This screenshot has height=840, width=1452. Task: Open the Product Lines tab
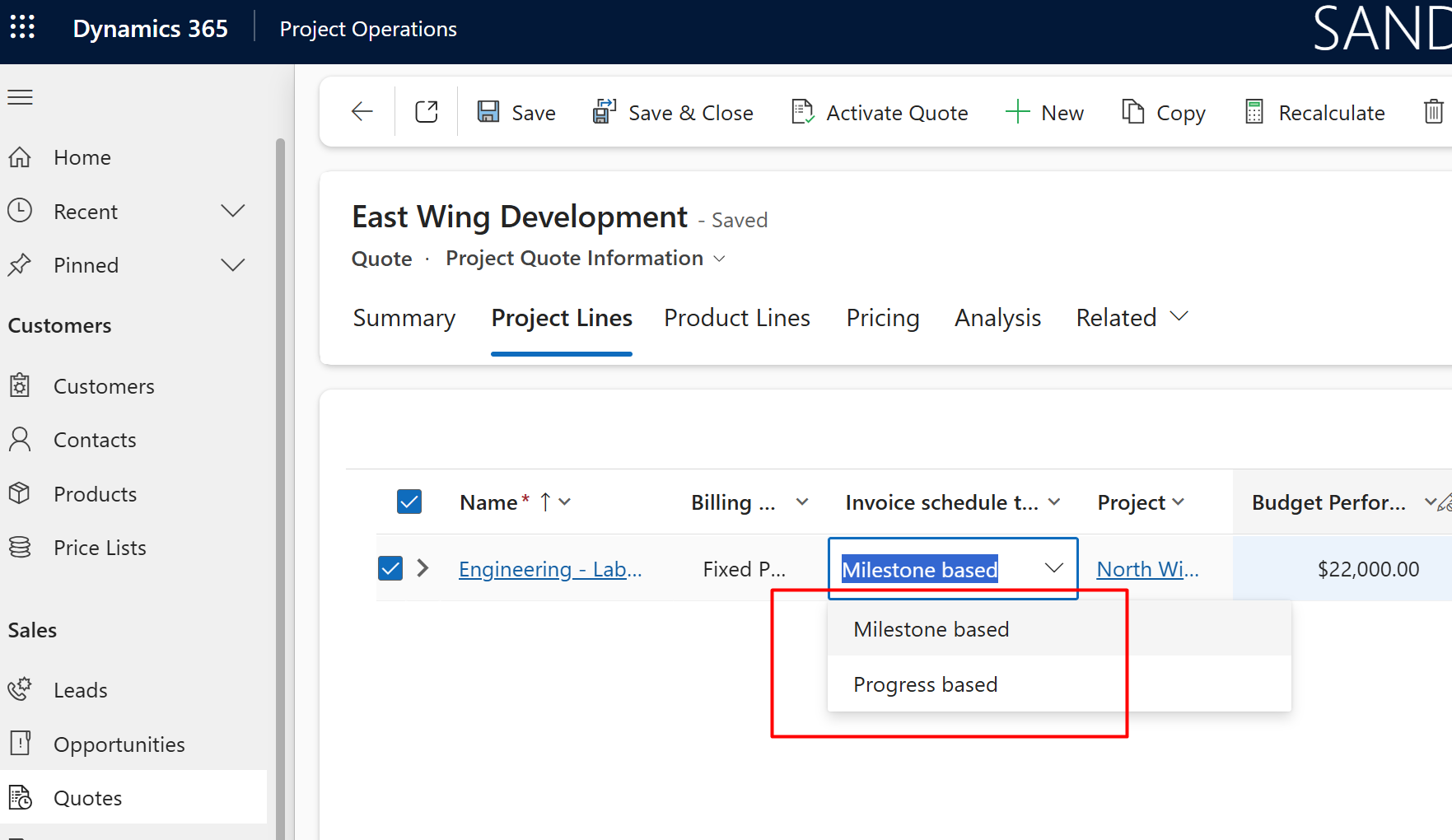coord(736,318)
